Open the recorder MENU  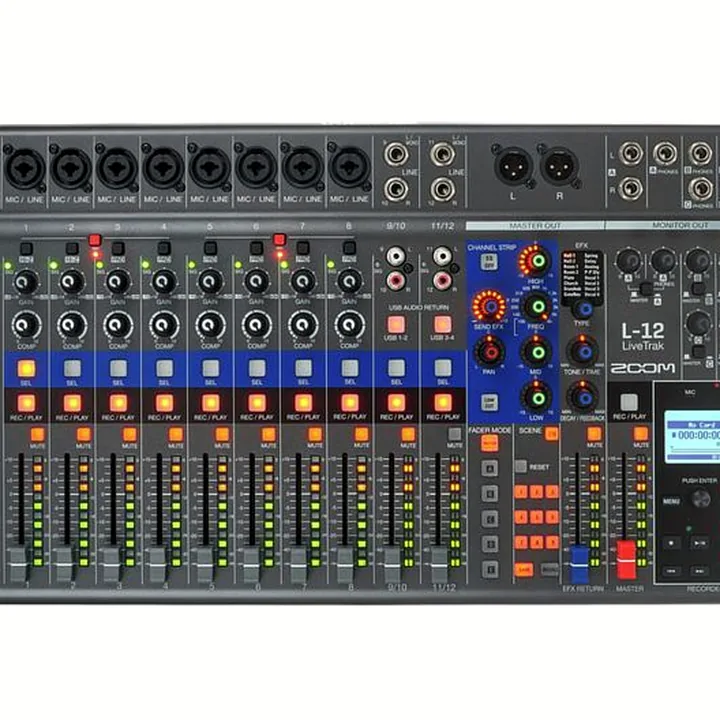(x=671, y=501)
